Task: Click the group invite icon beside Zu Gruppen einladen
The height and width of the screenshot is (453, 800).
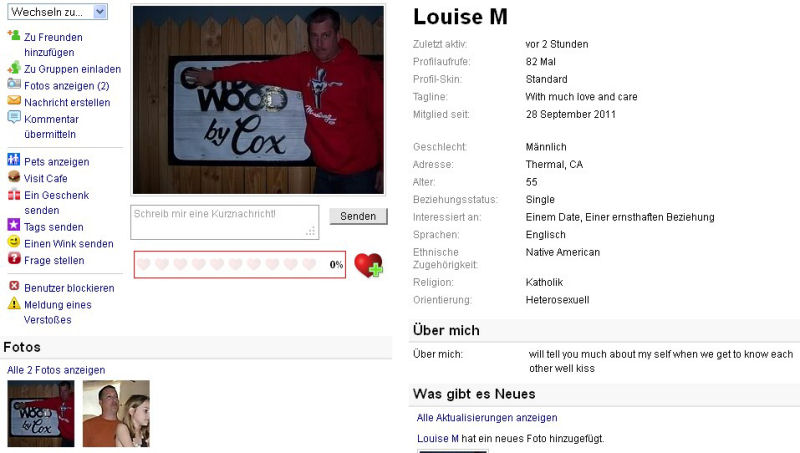Action: pyautogui.click(x=14, y=68)
